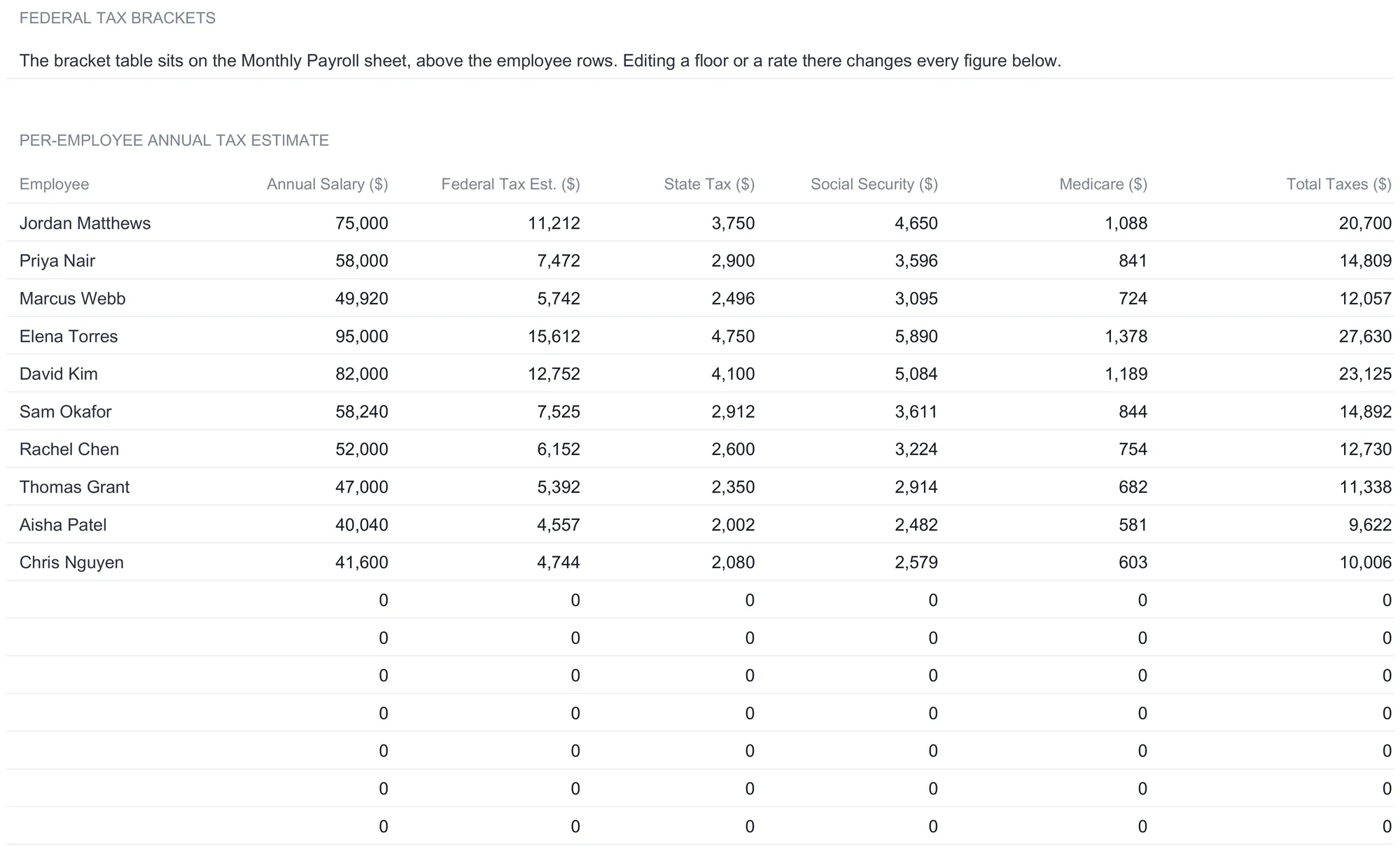Select David Kim's Social Security 5,084

coord(916,374)
